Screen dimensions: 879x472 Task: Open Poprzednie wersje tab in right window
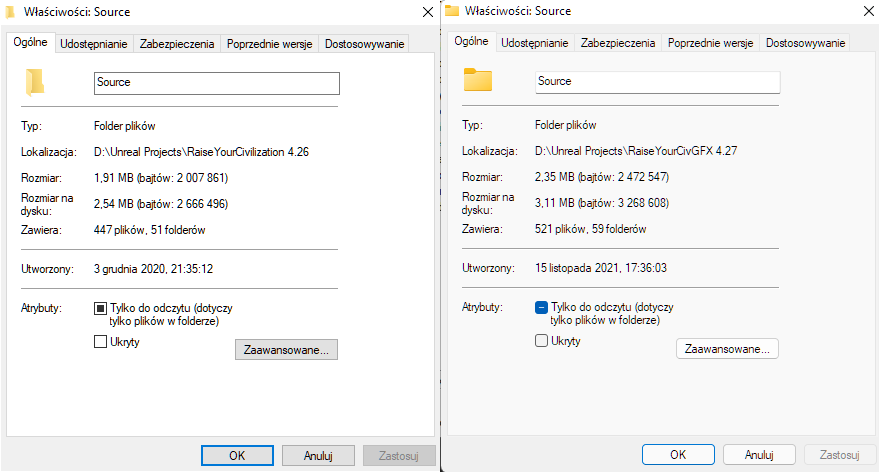[711, 43]
